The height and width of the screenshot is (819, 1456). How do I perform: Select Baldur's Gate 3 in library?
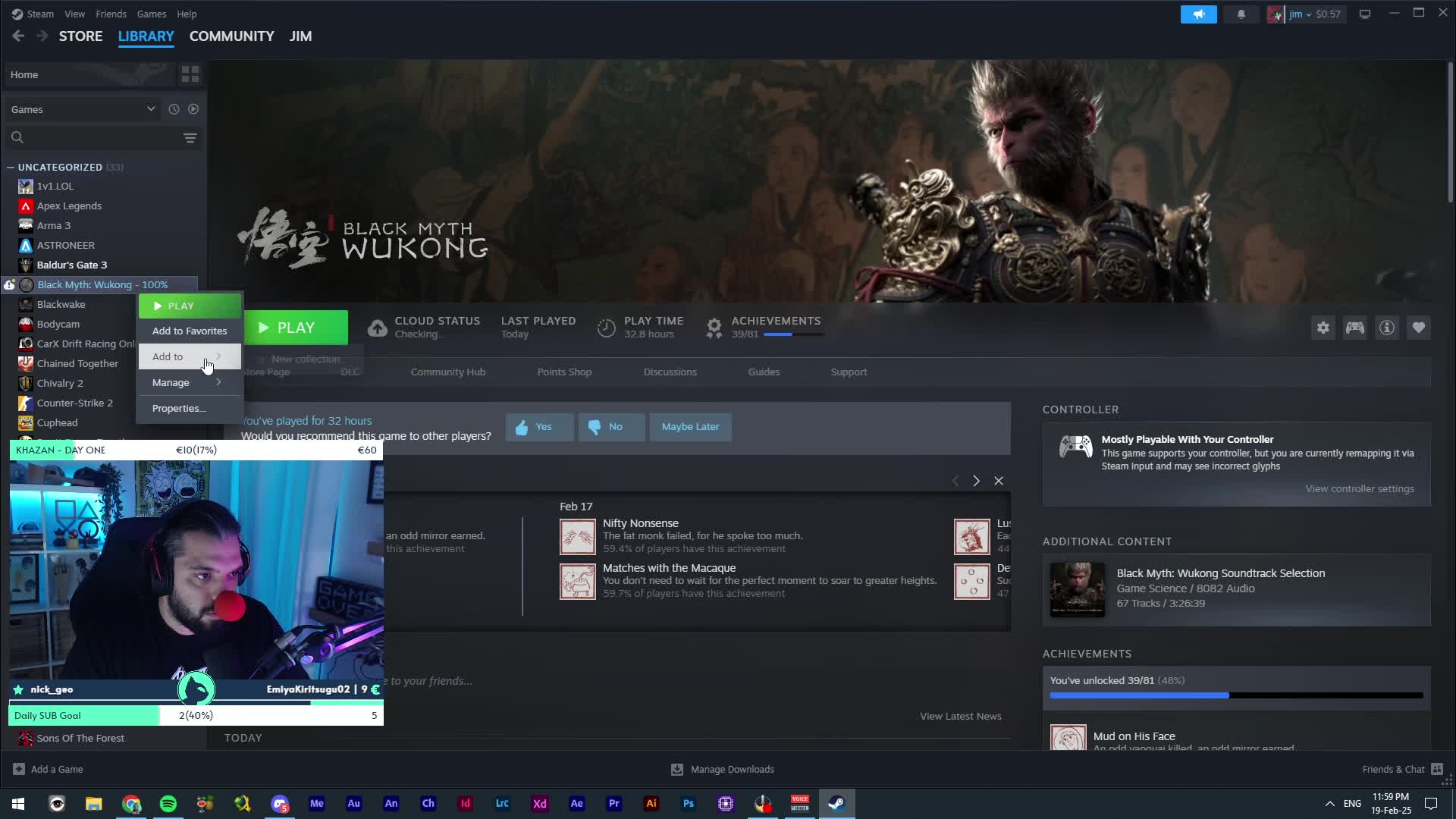(72, 265)
